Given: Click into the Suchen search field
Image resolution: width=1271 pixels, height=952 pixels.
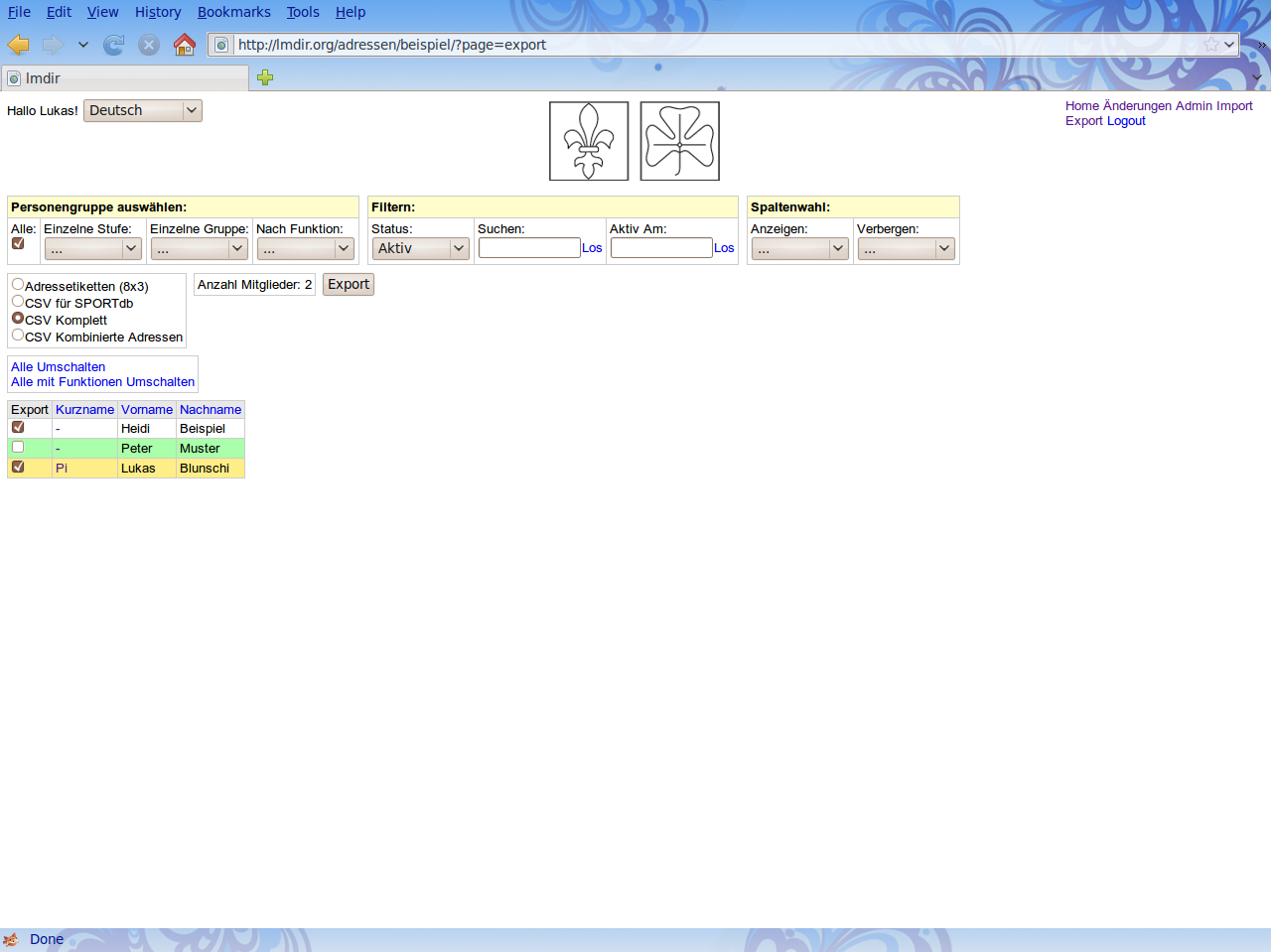Looking at the screenshot, I should point(529,248).
